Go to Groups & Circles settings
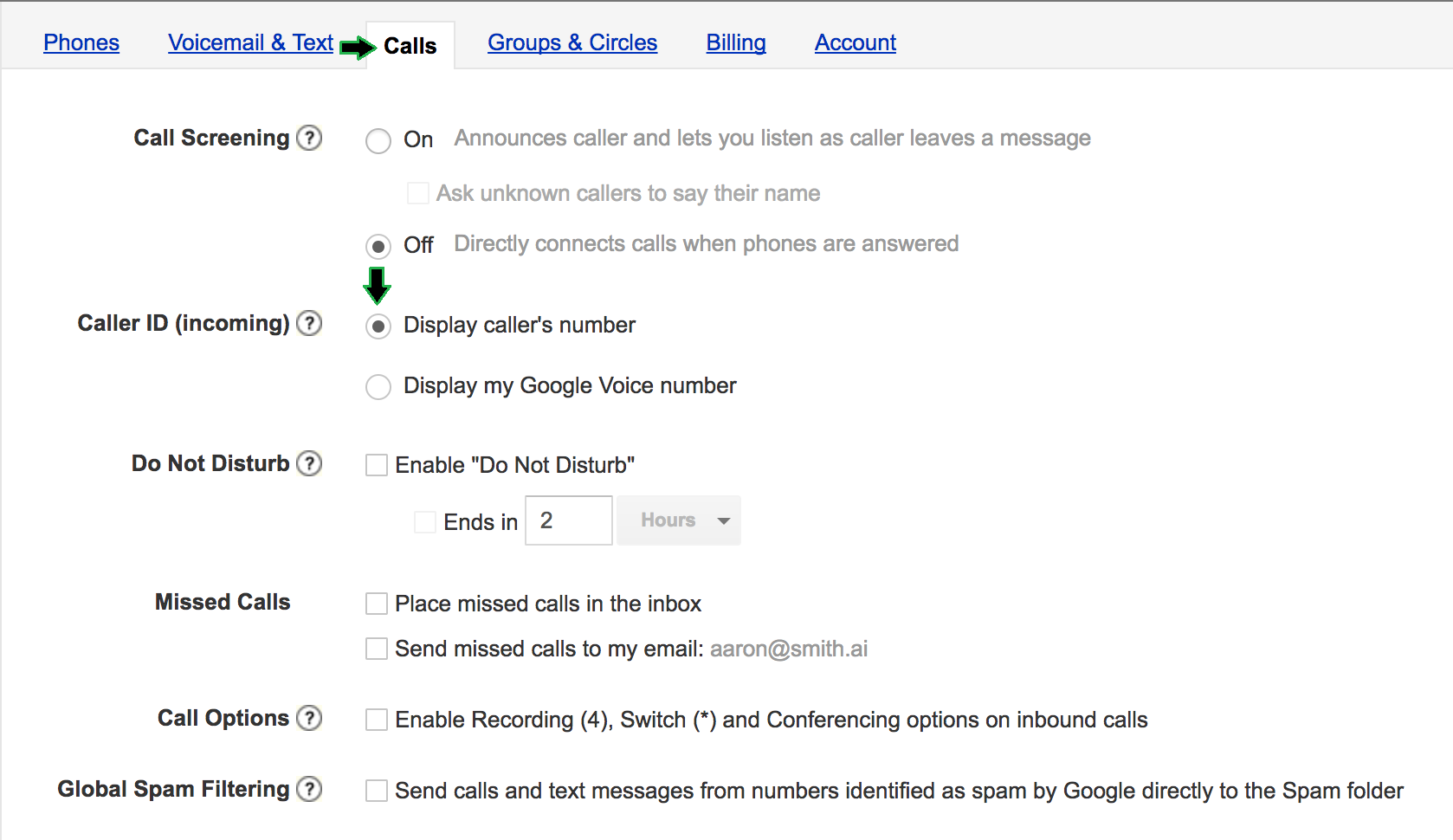 coord(572,42)
